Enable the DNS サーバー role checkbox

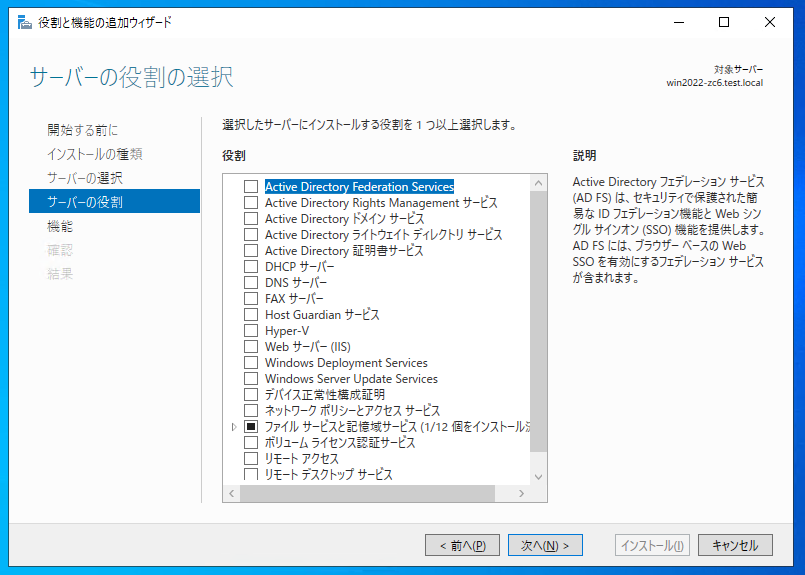click(251, 282)
